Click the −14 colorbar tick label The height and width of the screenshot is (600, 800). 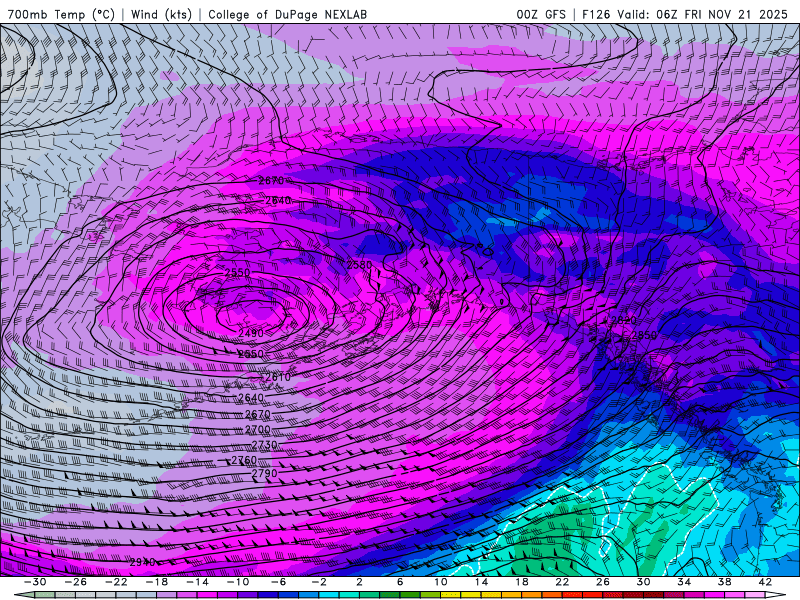pyautogui.click(x=197, y=582)
